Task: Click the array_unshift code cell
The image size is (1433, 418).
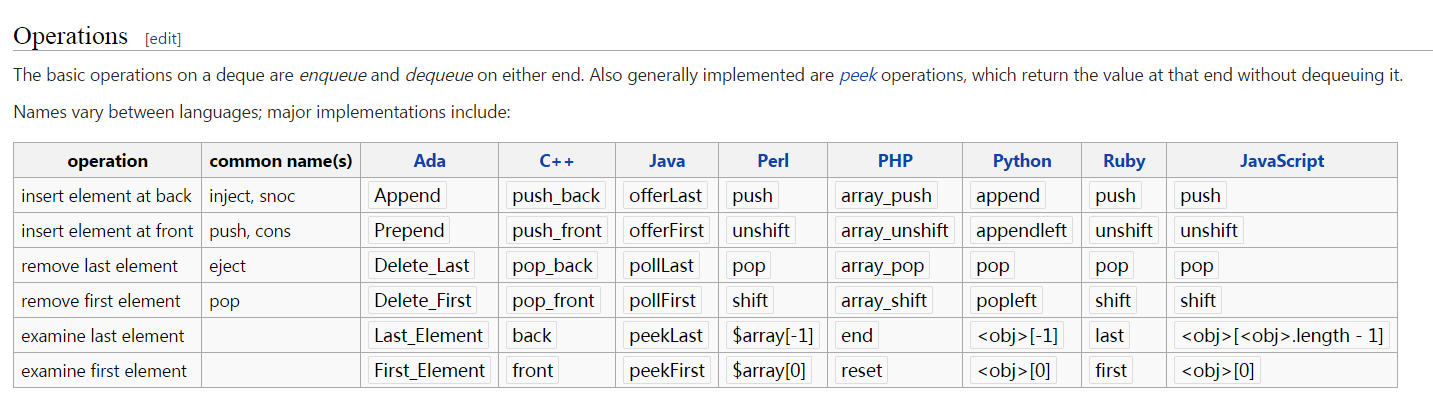Action: tap(894, 230)
